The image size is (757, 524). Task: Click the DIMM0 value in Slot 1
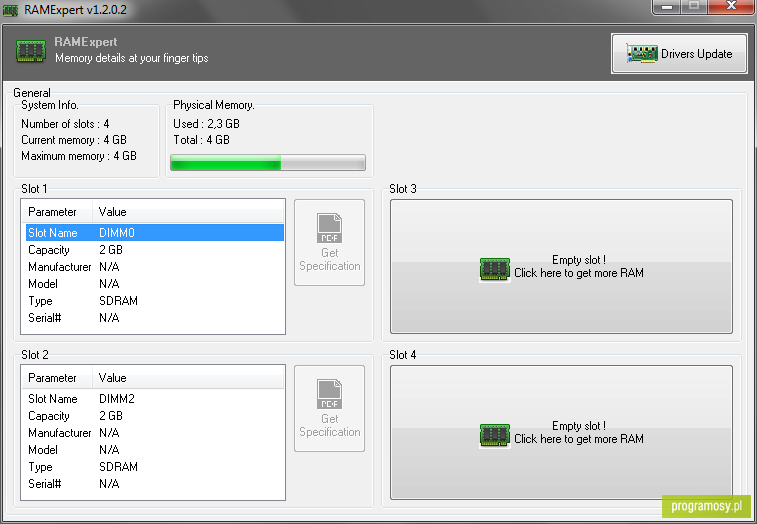pyautogui.click(x=117, y=233)
